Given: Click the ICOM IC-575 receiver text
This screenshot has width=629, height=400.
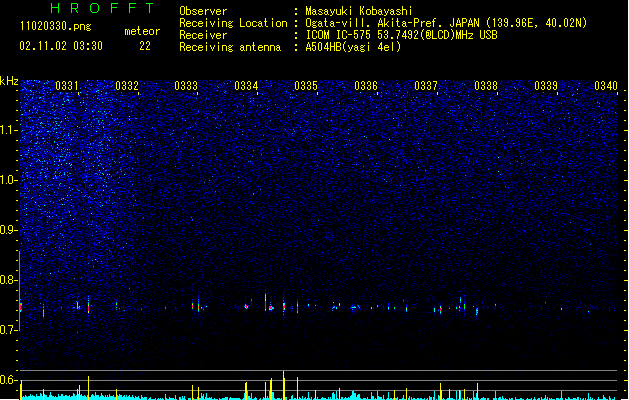Looking at the screenshot, I should point(401,35).
